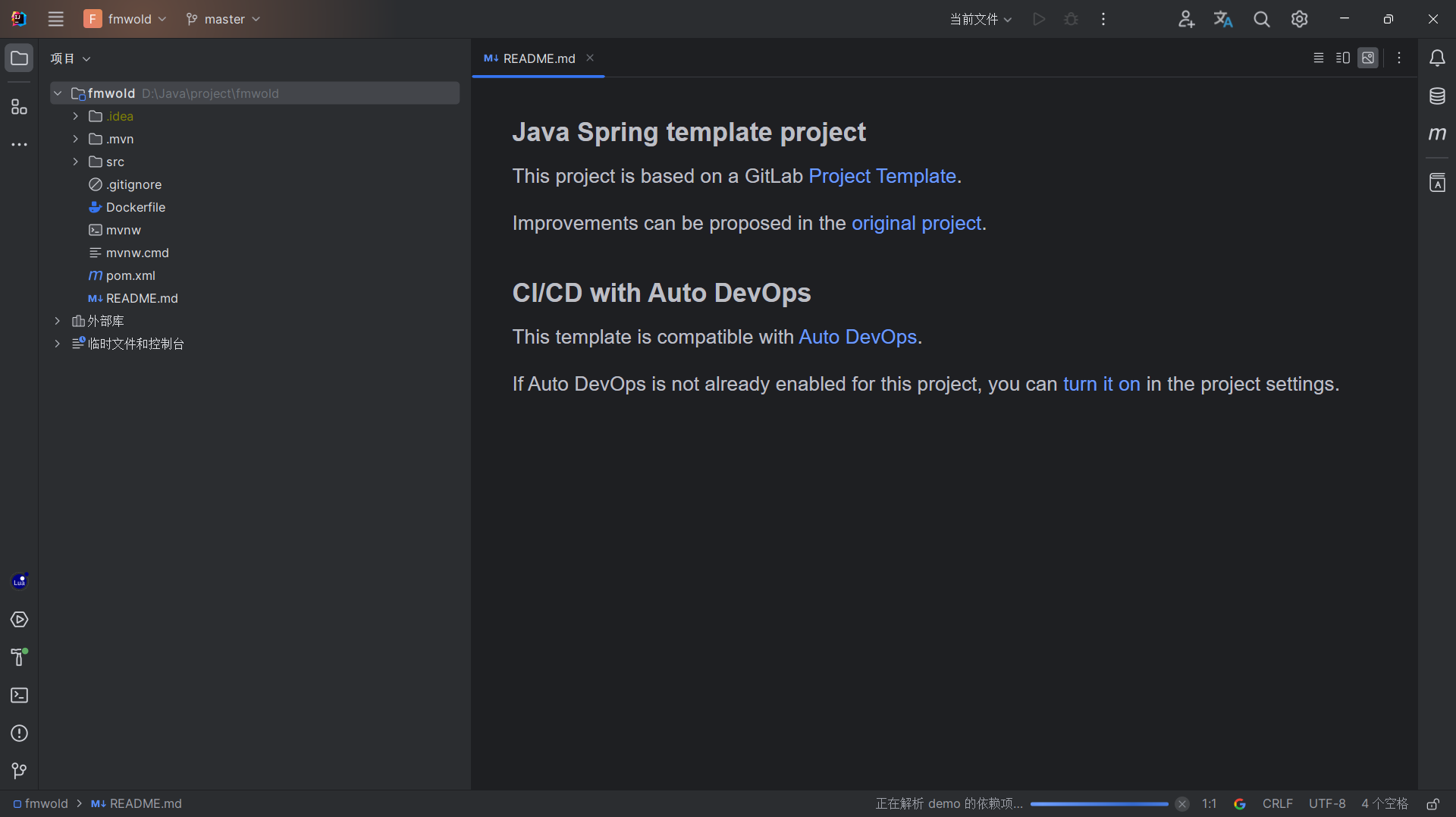Close the README.md tab

pos(590,58)
